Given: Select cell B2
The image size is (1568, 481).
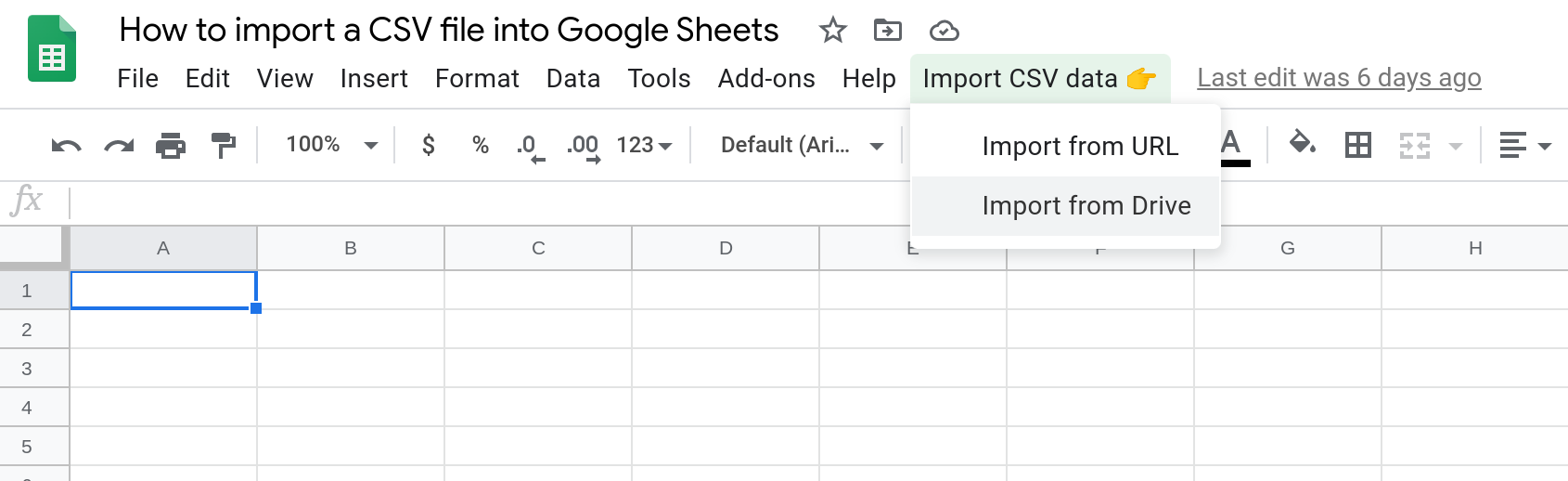Looking at the screenshot, I should (351, 330).
